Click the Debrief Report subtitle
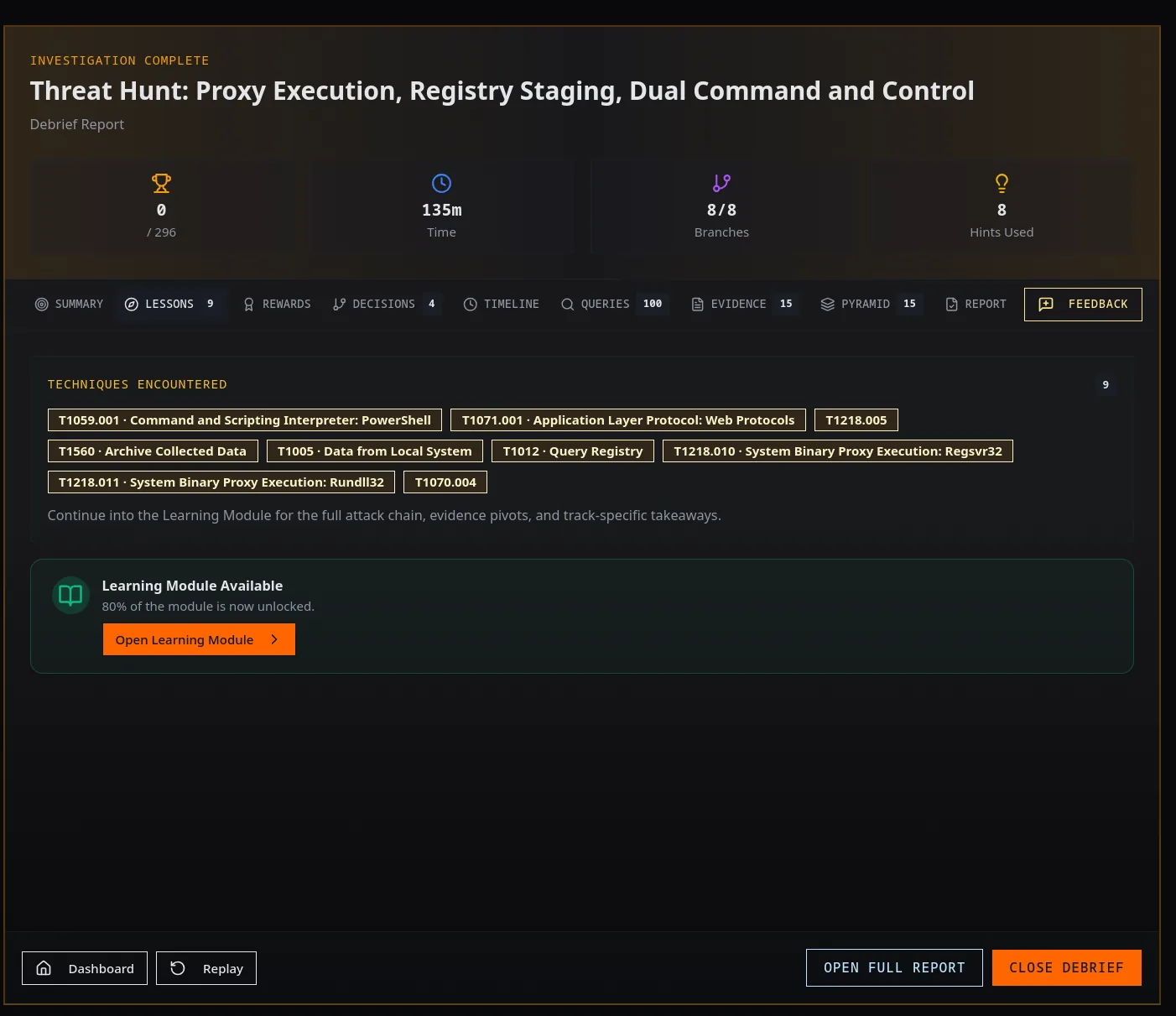 [77, 124]
